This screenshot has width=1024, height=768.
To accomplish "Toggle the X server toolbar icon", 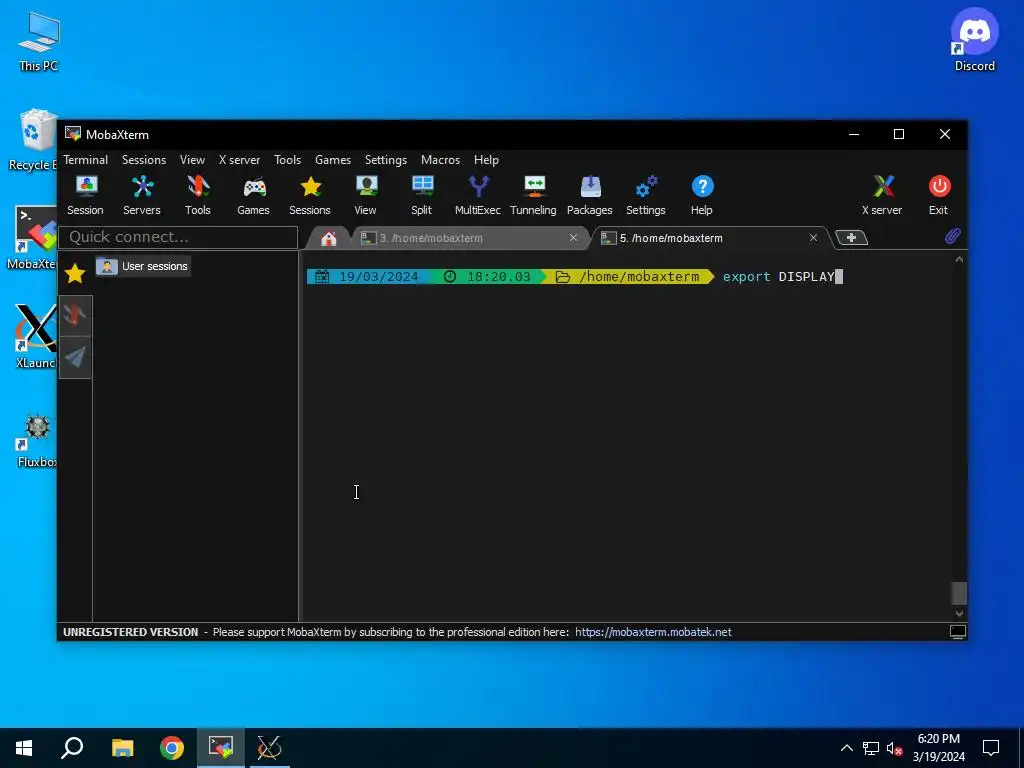I will point(882,195).
